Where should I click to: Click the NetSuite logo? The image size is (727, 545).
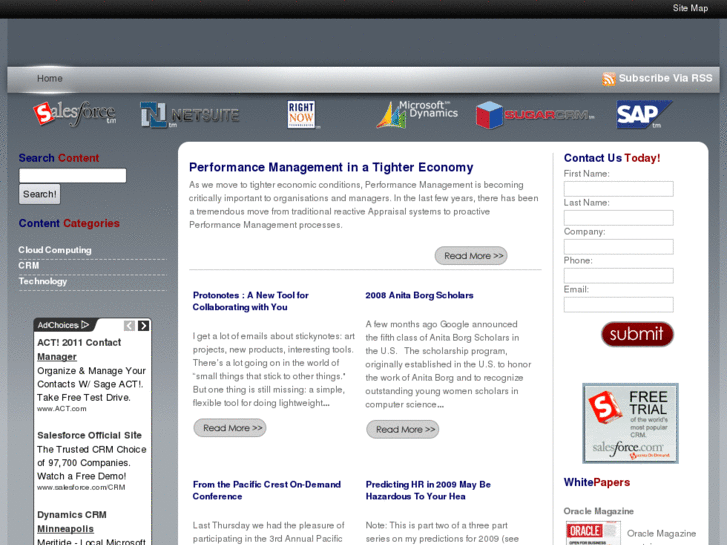(190, 115)
